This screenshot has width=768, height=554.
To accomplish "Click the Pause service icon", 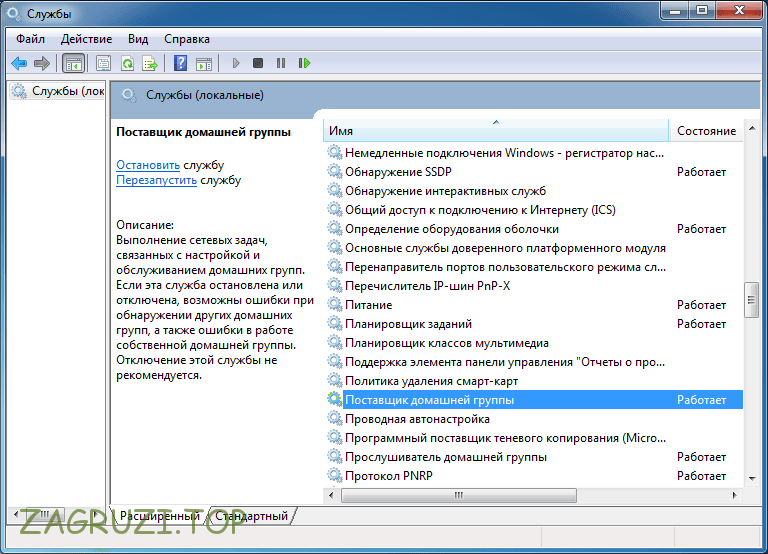I will click(281, 63).
